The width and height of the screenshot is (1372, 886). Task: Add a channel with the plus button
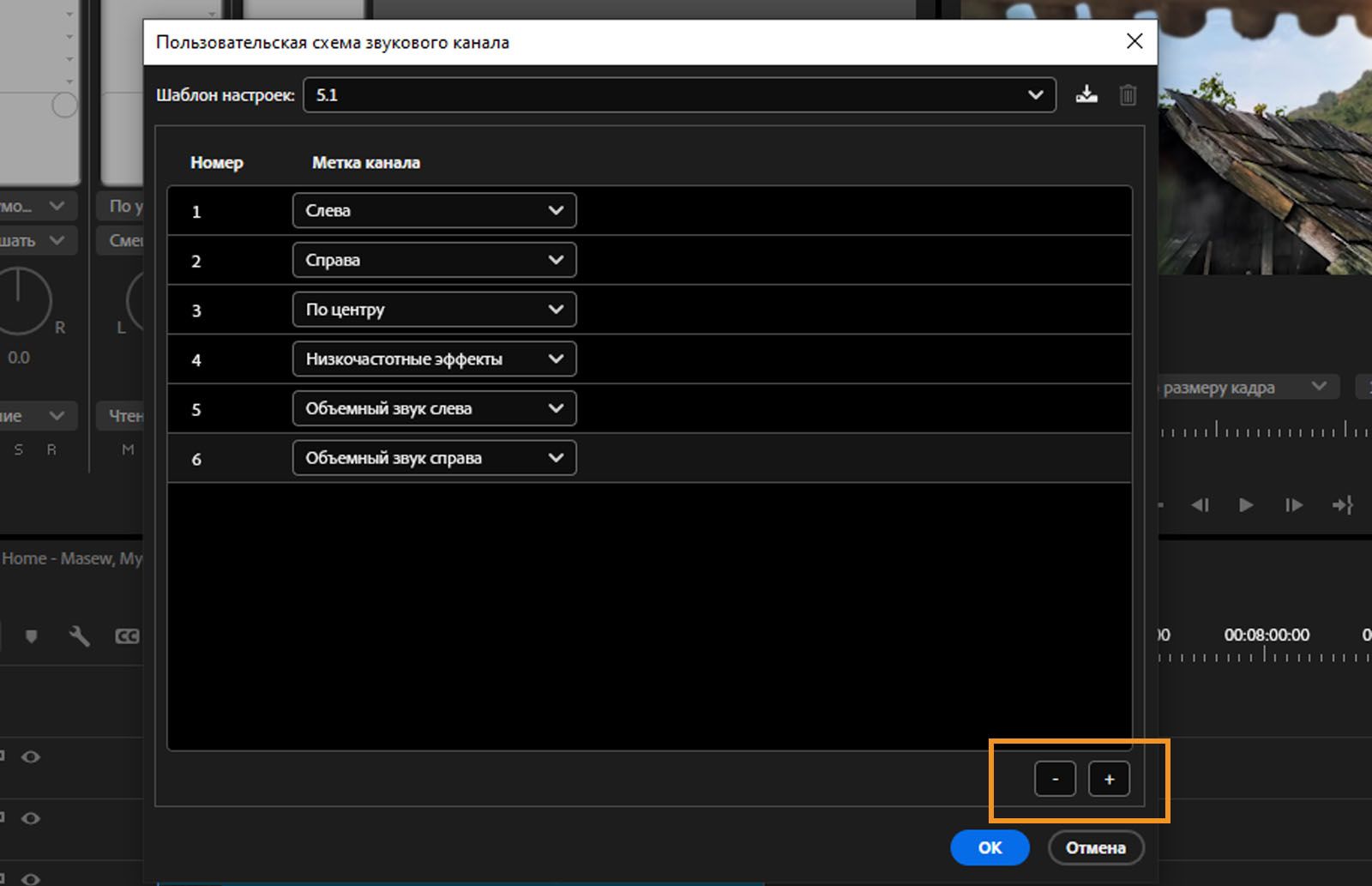(1109, 779)
